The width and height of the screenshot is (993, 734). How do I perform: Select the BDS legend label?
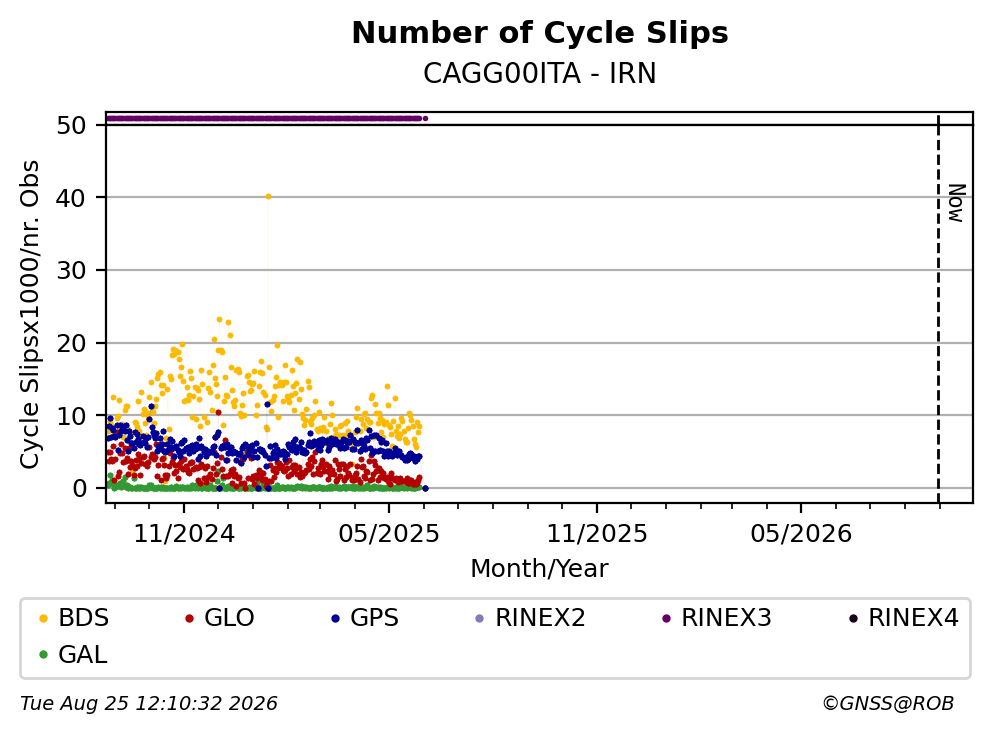pos(84,618)
